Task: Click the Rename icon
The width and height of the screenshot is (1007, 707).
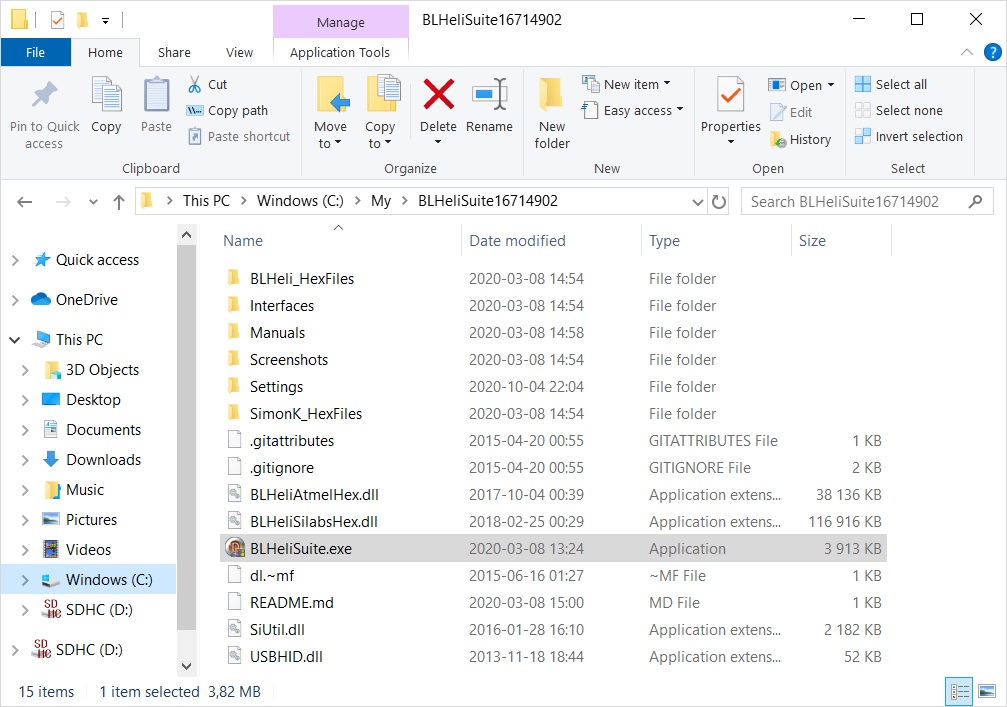Action: 489,95
